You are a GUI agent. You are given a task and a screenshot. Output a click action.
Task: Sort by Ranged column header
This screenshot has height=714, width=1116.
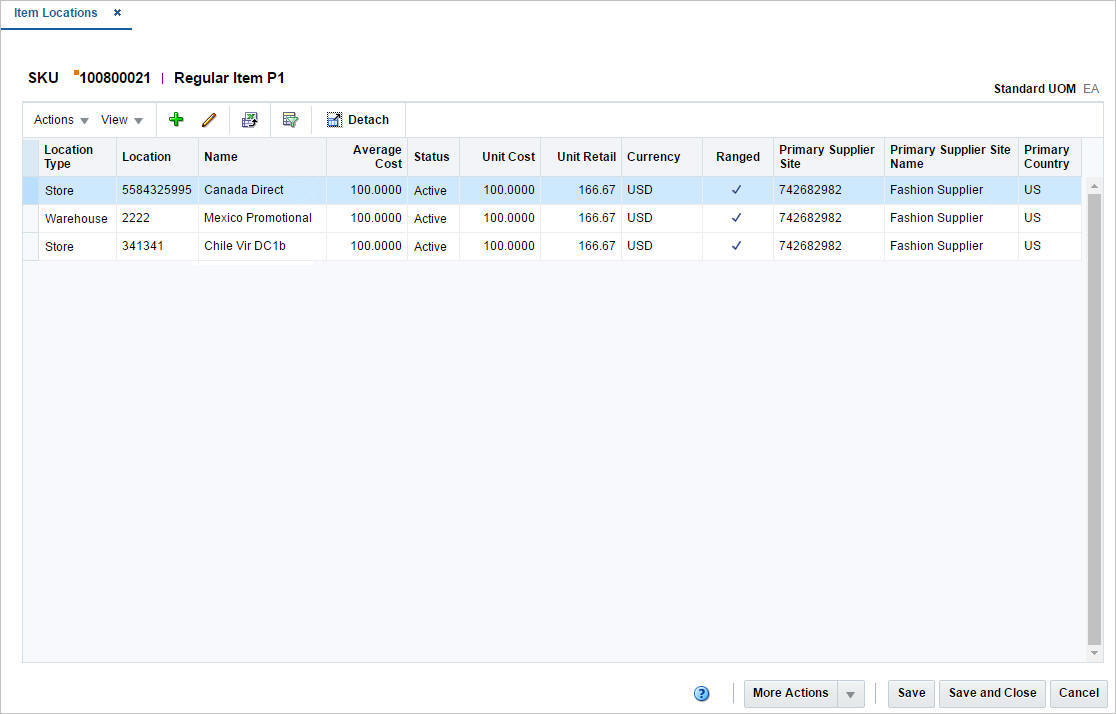(737, 157)
